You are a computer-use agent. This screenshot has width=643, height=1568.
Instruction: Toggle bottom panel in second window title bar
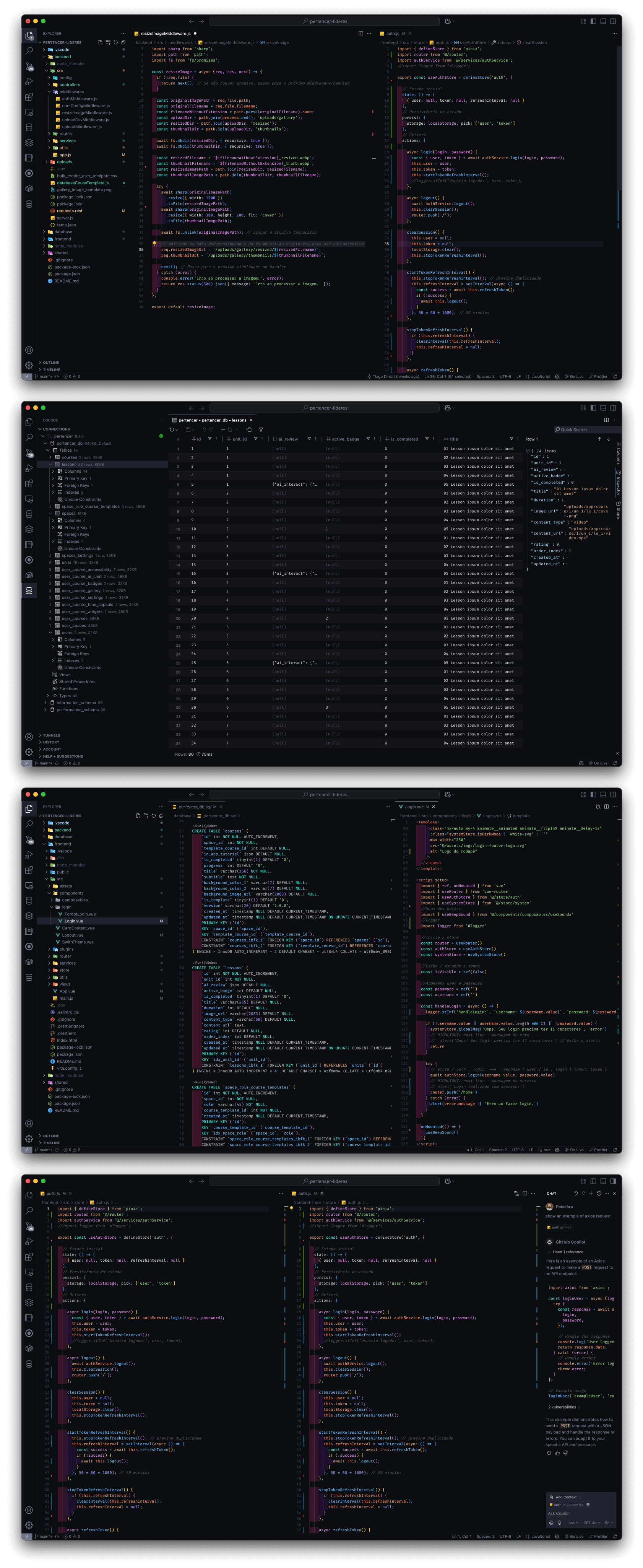click(x=604, y=408)
